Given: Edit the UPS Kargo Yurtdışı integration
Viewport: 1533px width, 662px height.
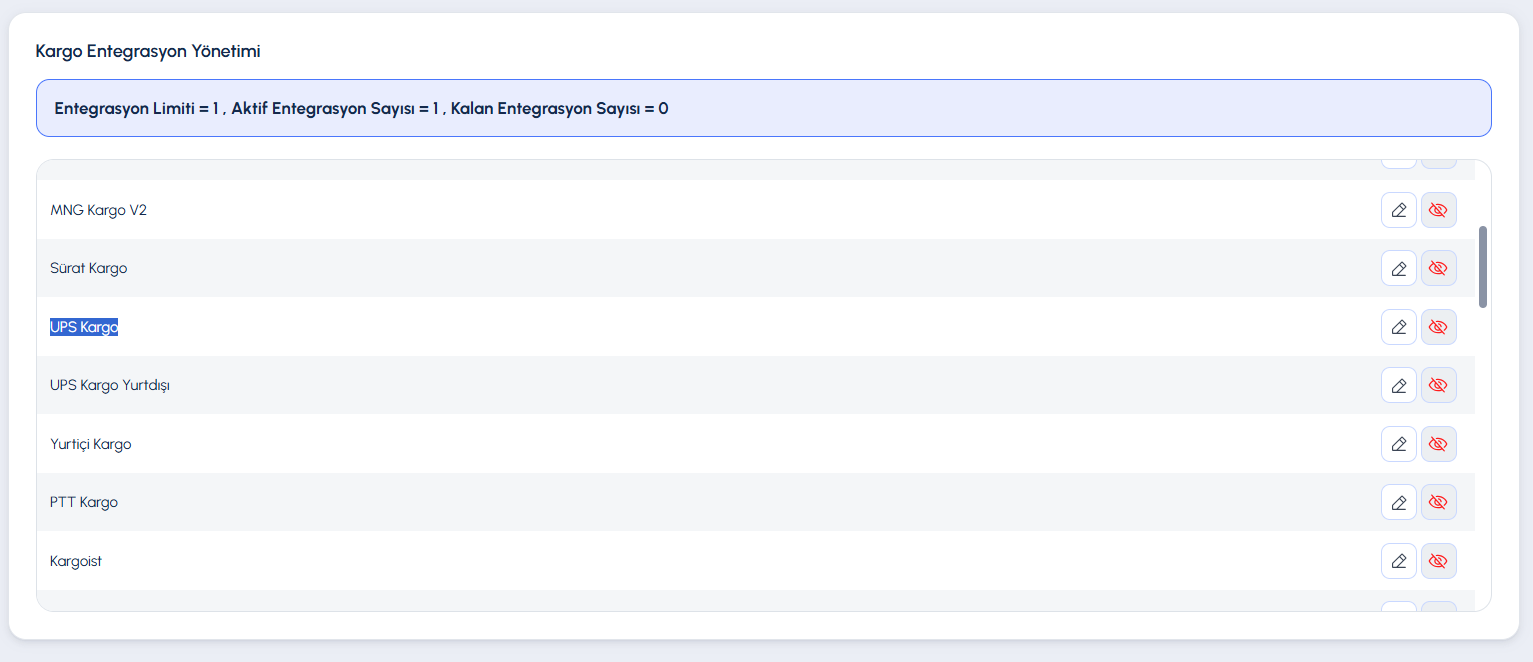Looking at the screenshot, I should pos(1399,385).
